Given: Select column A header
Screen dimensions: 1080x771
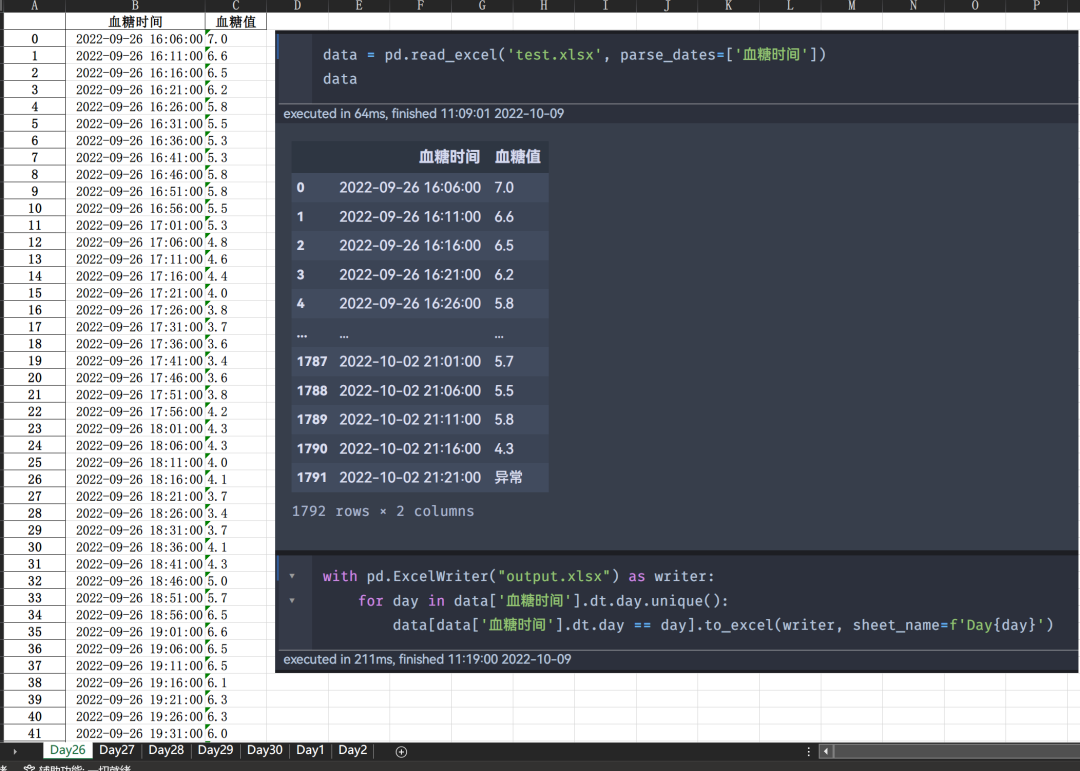Looking at the screenshot, I should pos(34,6).
